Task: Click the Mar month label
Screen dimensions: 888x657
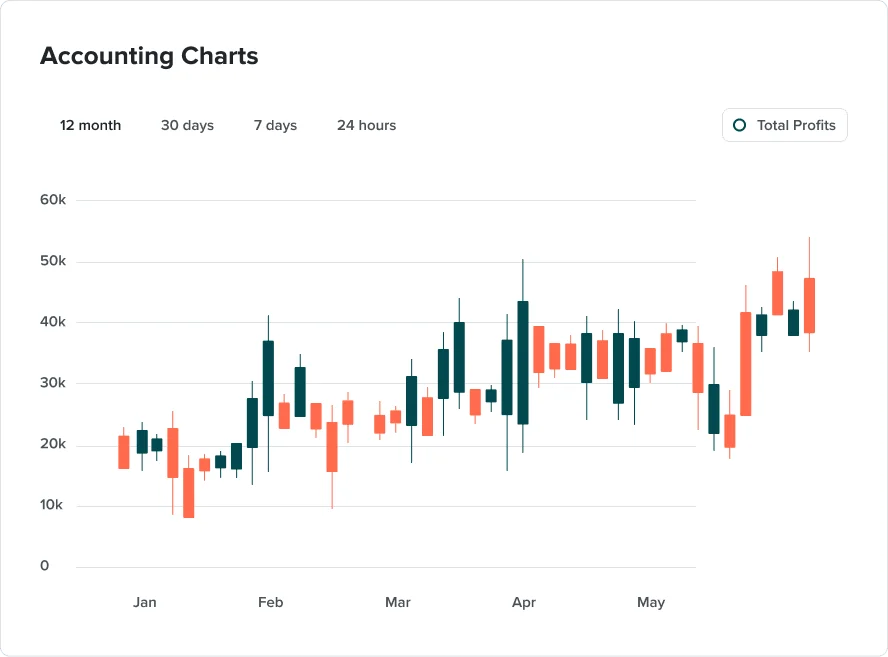Action: [x=398, y=602]
